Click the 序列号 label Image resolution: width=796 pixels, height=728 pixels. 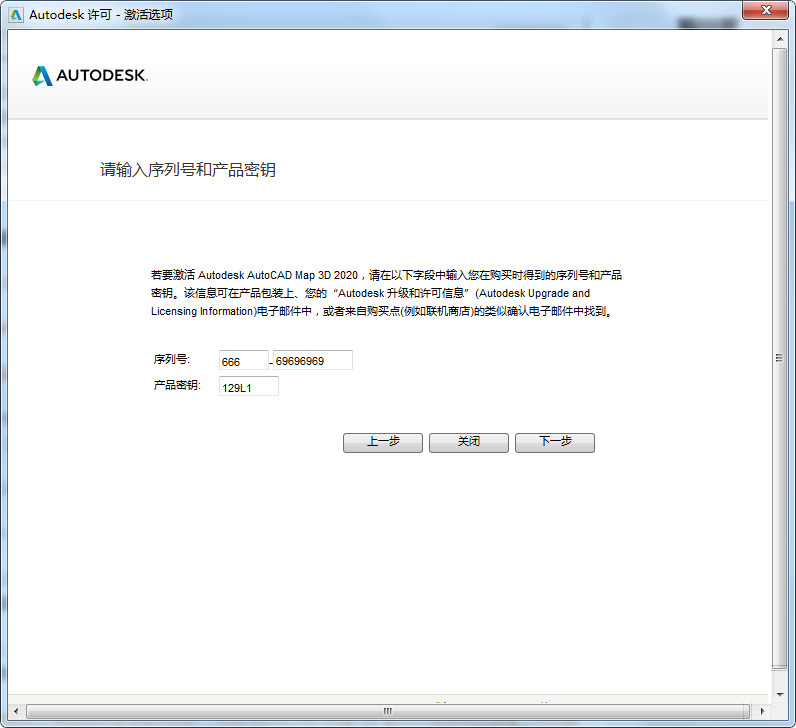point(172,359)
